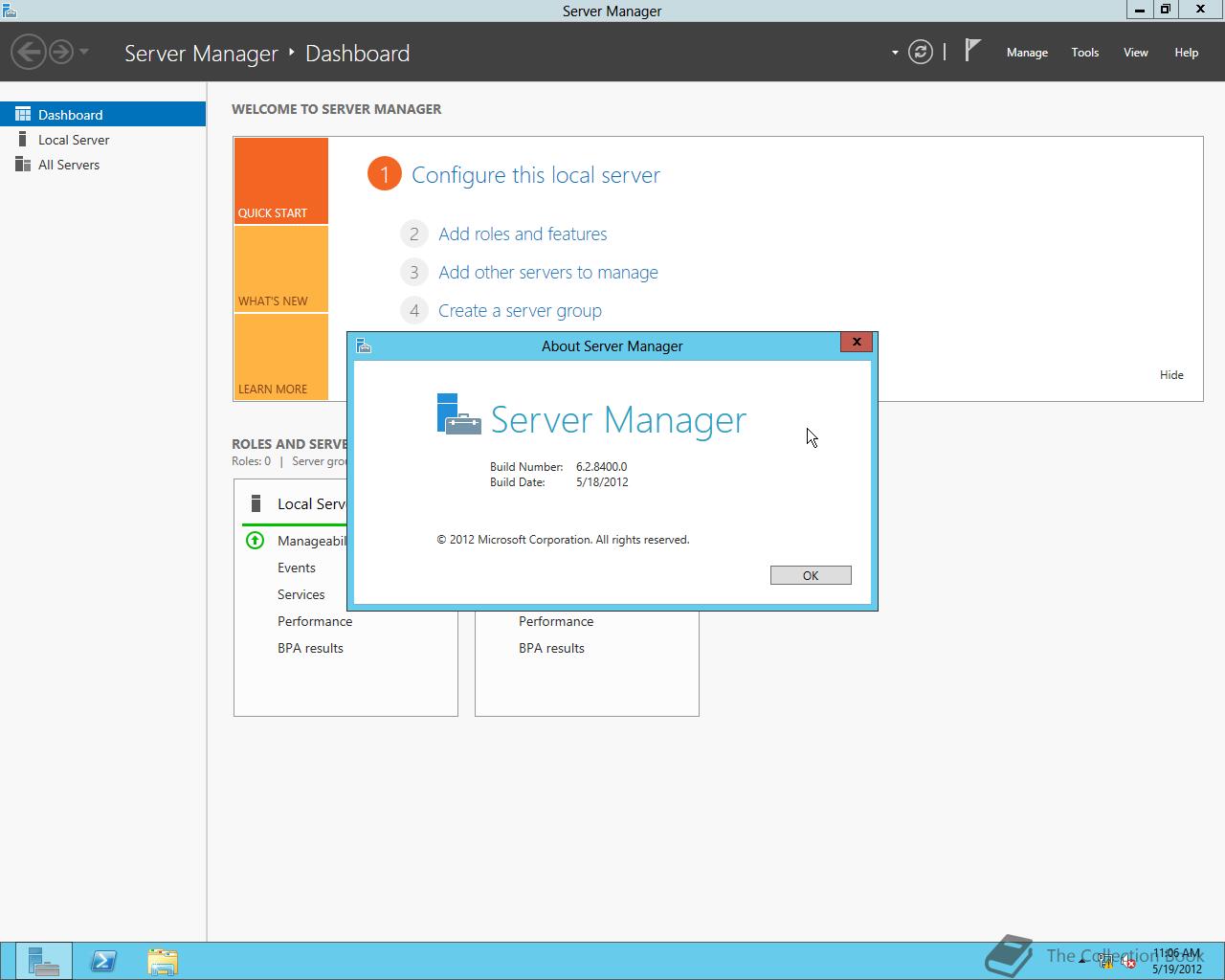Screen dimensions: 1225x980
Task: Open navigation history dropdown arrow
Action: (84, 52)
